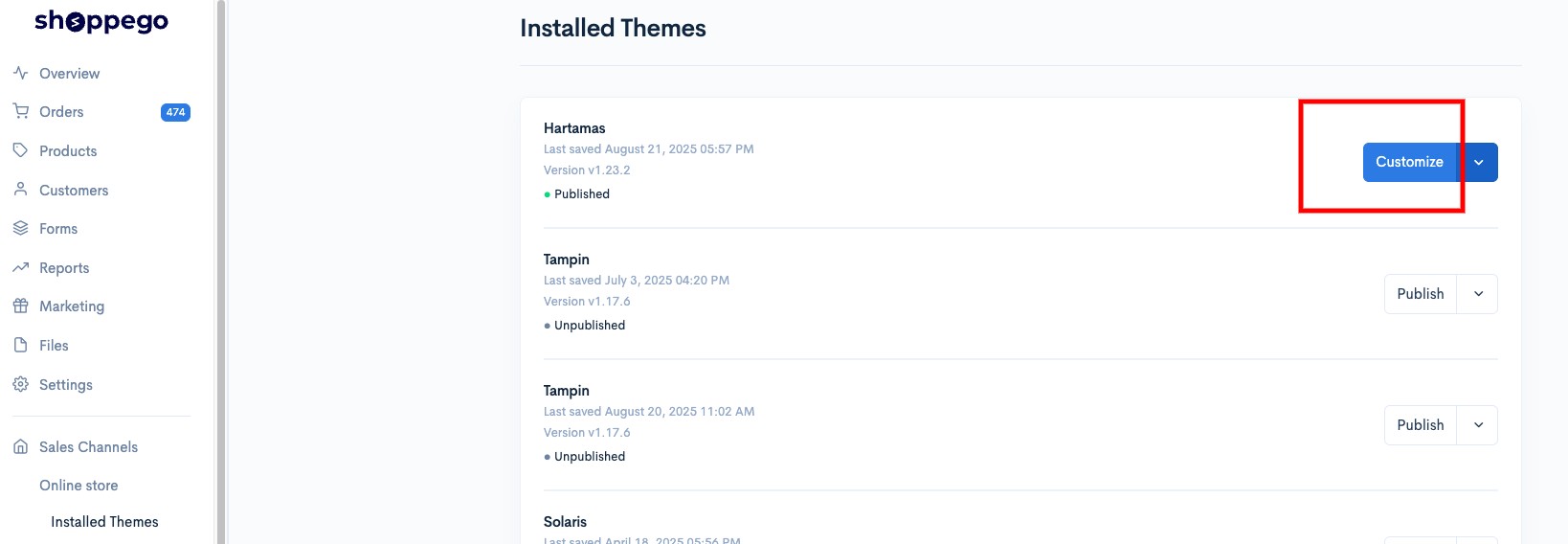Click the shoppego logo
The width and height of the screenshot is (1568, 544).
coord(101,21)
